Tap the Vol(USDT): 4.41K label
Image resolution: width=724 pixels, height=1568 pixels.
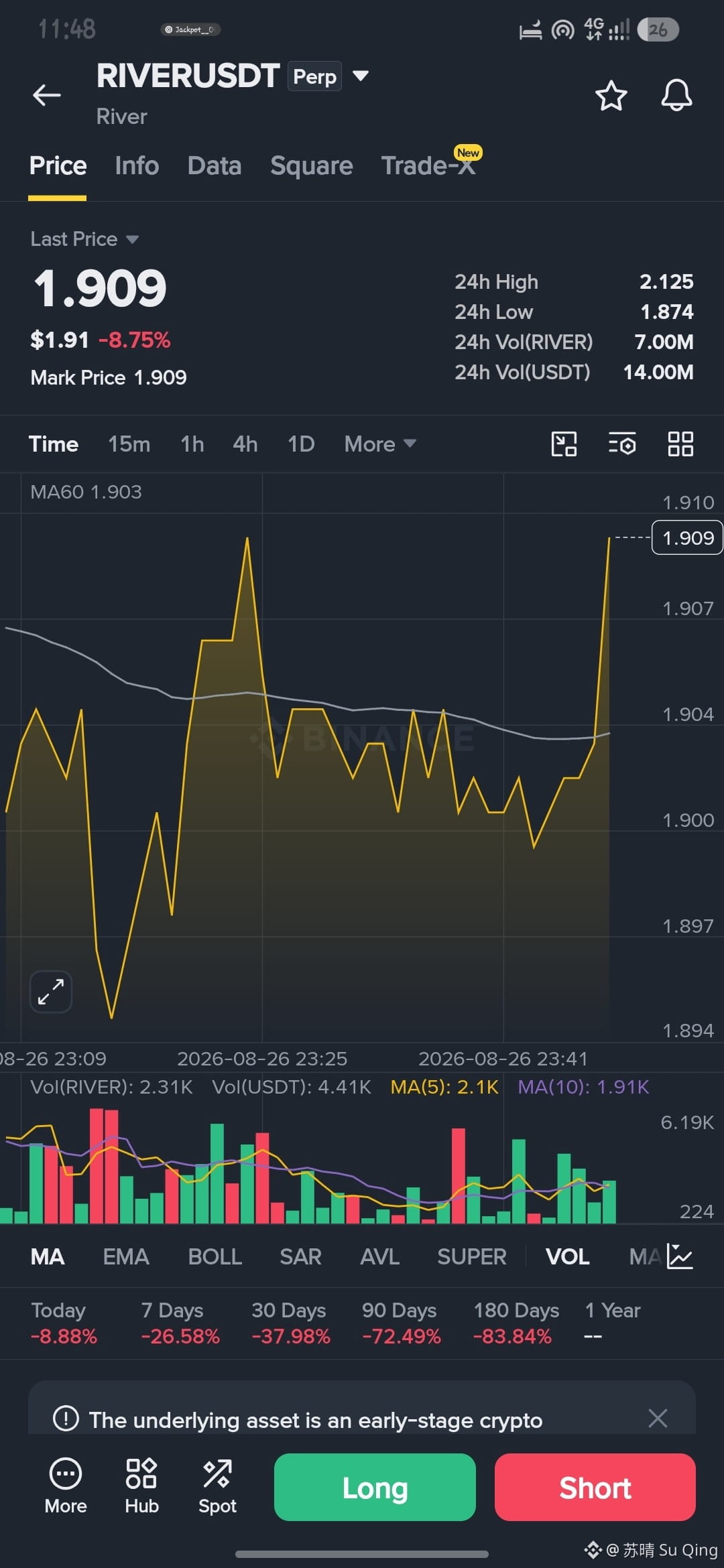tap(292, 1087)
